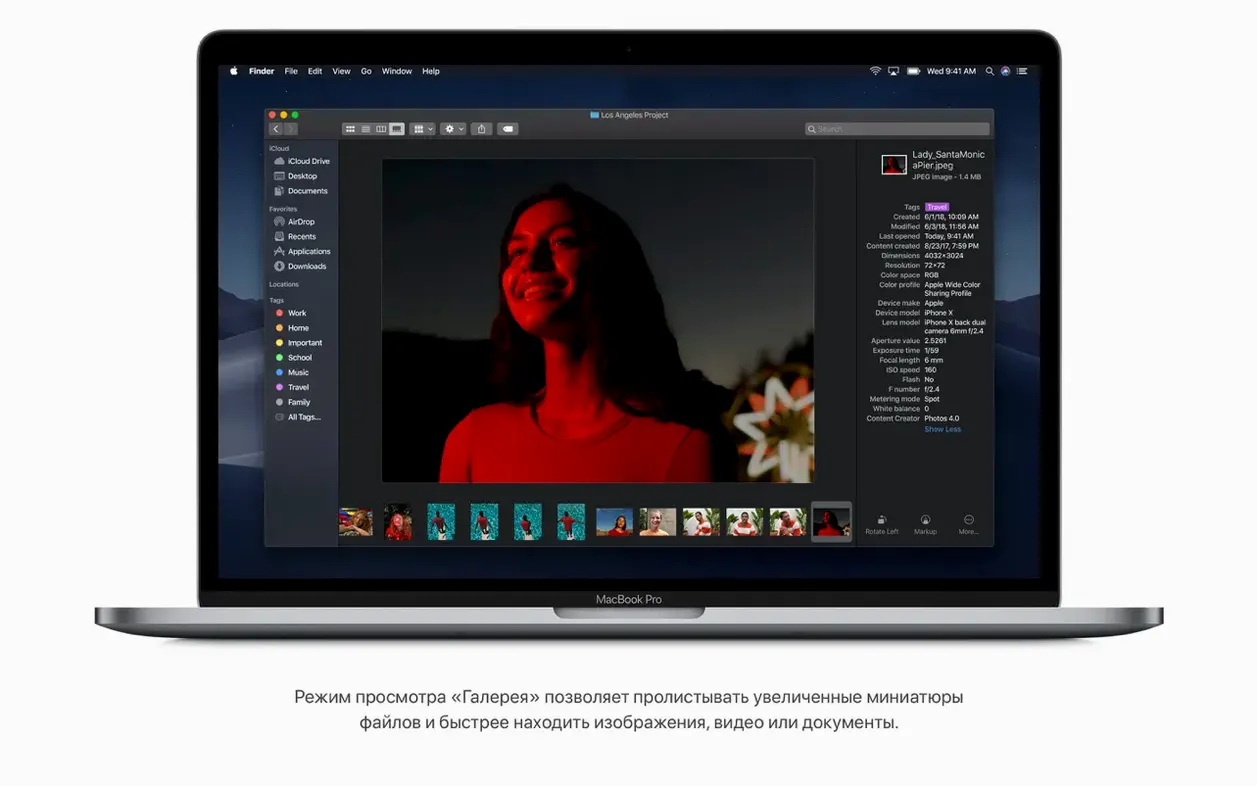The image size is (1257, 786).
Task: Click the Content Creator value Photos 4.0
Action: [x=942, y=418]
